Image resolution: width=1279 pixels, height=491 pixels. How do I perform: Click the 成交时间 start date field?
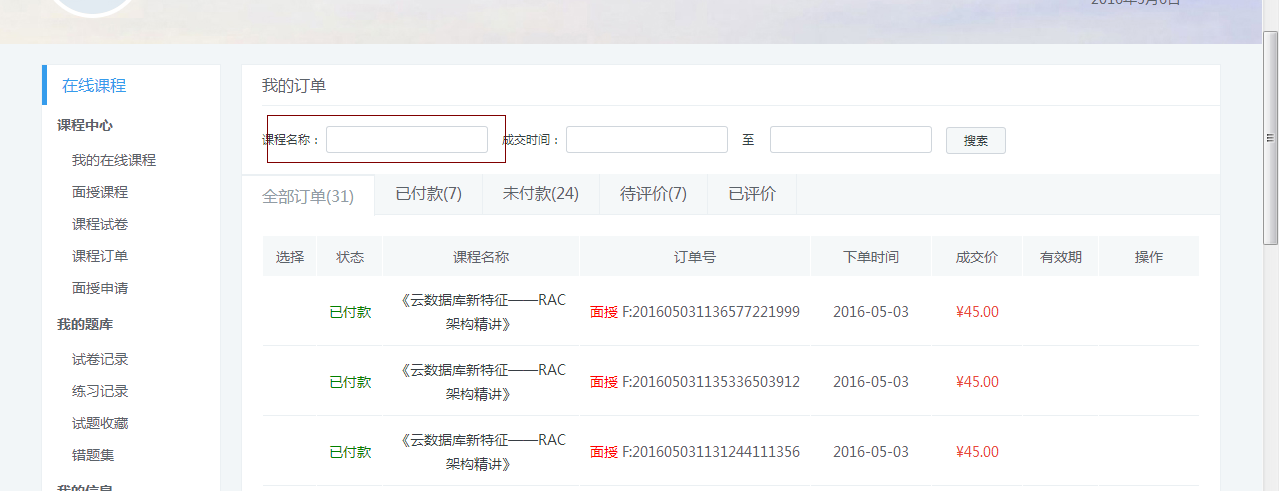(x=646, y=140)
